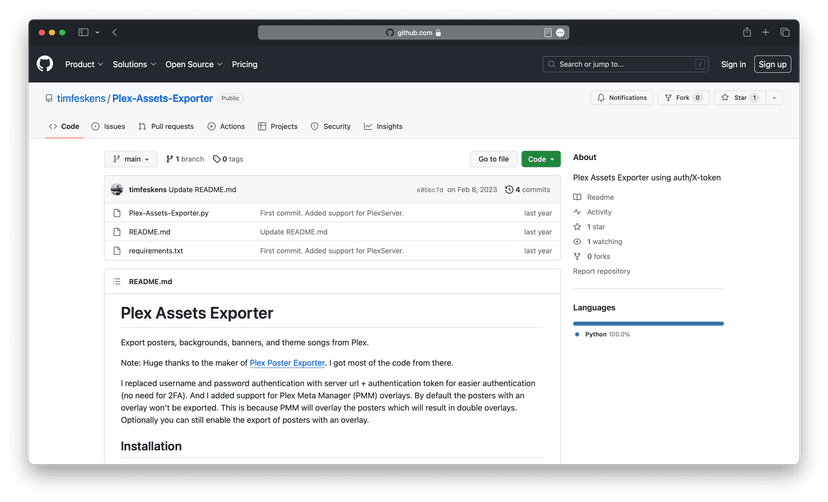This screenshot has width=828, height=502.
Task: Switch to the Pull requests tab
Action: tap(166, 126)
